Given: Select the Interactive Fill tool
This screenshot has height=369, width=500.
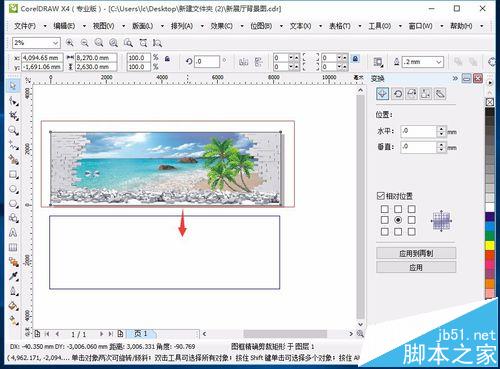Looking at the screenshot, I should click(x=13, y=320).
